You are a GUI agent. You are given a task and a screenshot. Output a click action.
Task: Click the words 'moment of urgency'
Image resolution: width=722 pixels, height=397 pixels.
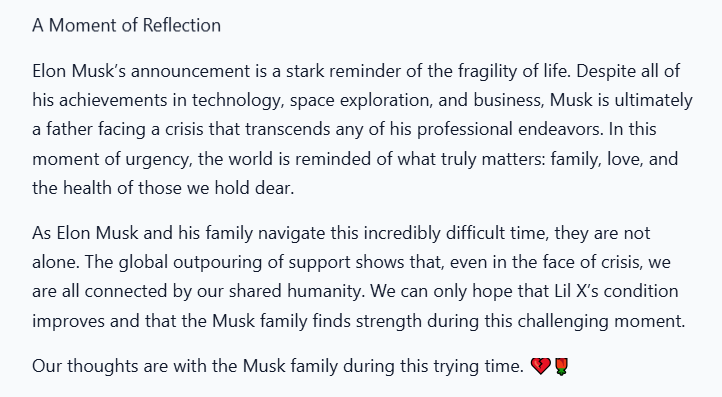[110, 159]
